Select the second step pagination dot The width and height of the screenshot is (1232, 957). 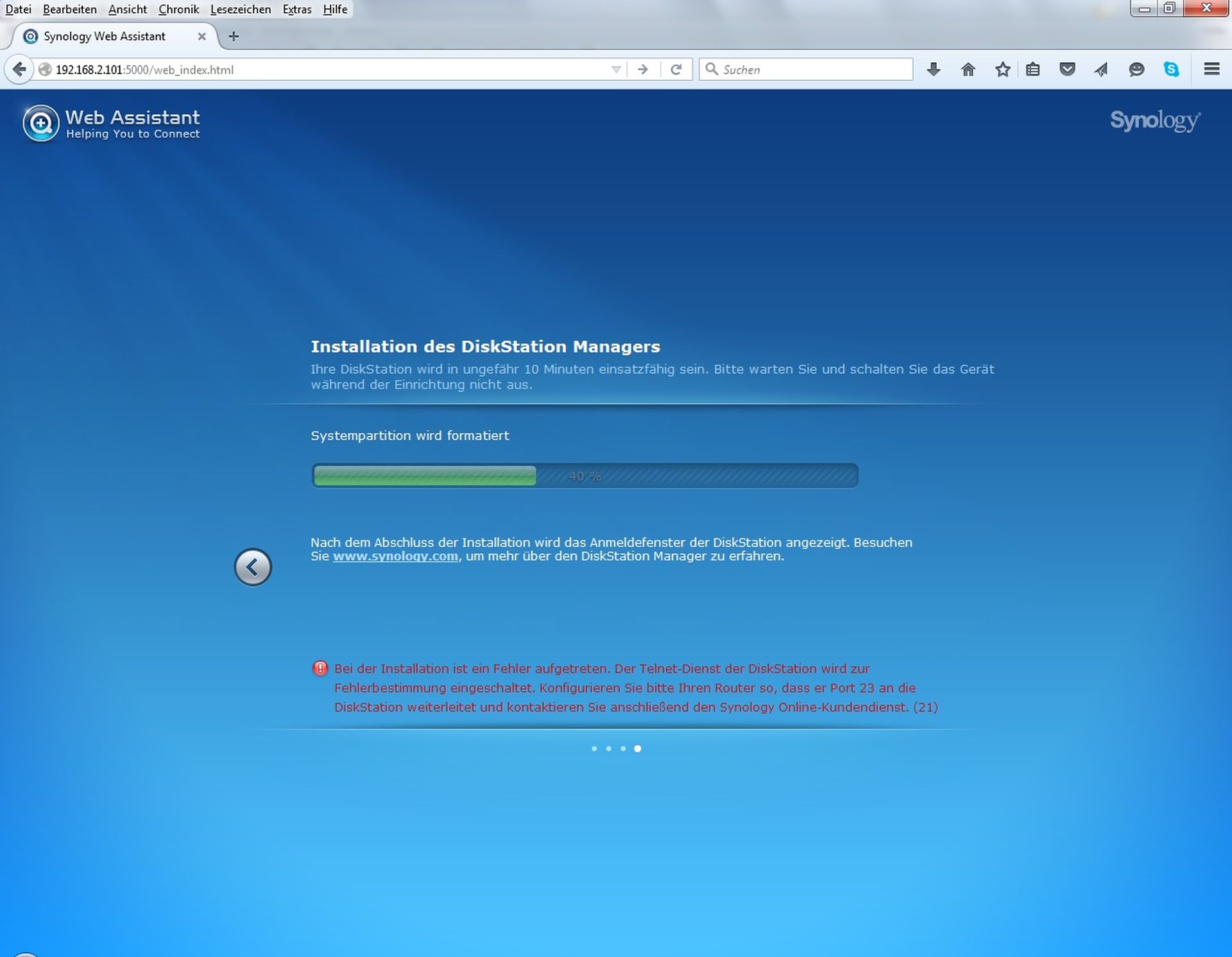[608, 748]
